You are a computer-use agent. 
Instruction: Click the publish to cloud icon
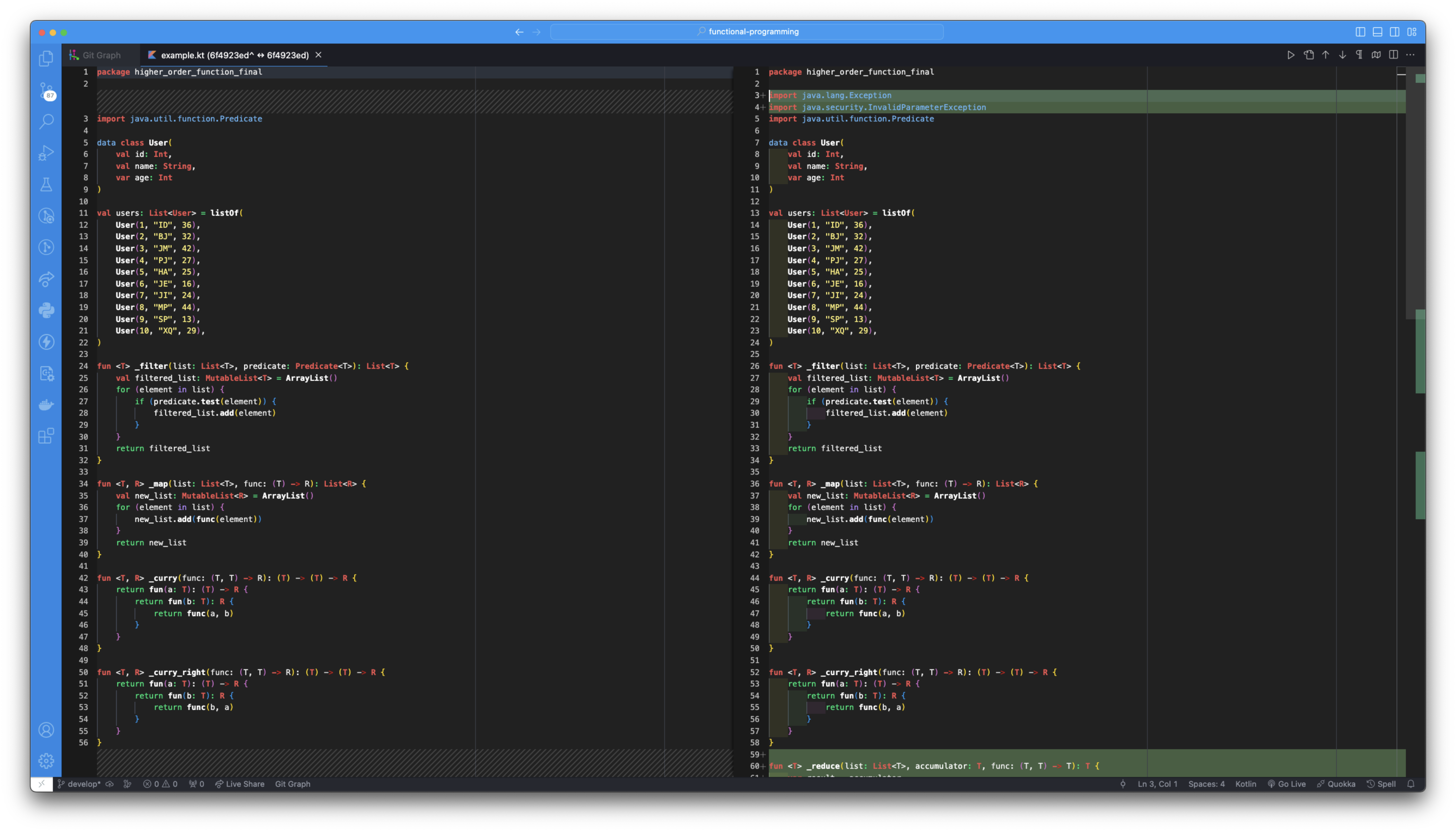(x=110, y=784)
